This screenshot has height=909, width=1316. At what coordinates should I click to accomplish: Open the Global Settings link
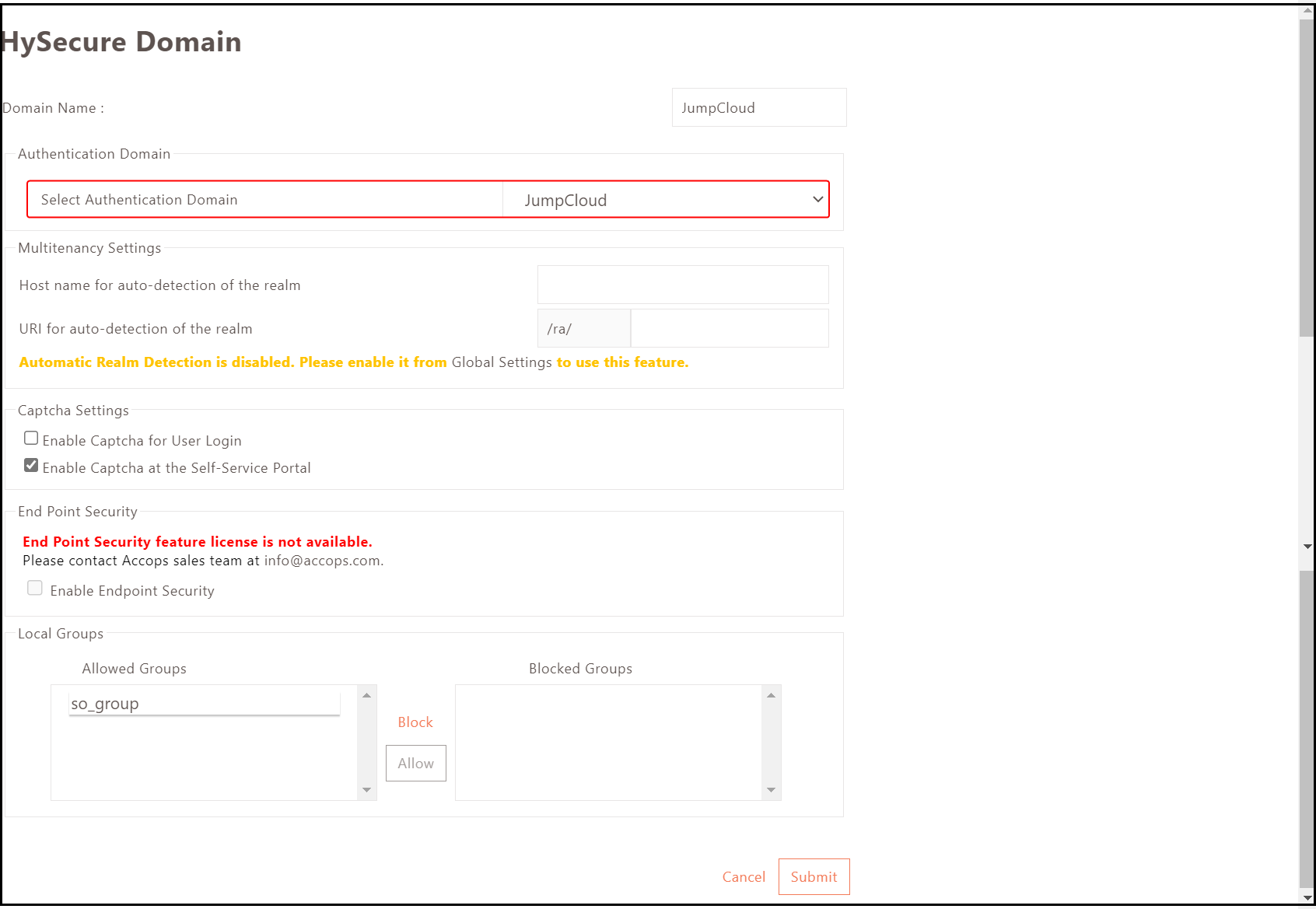[502, 362]
